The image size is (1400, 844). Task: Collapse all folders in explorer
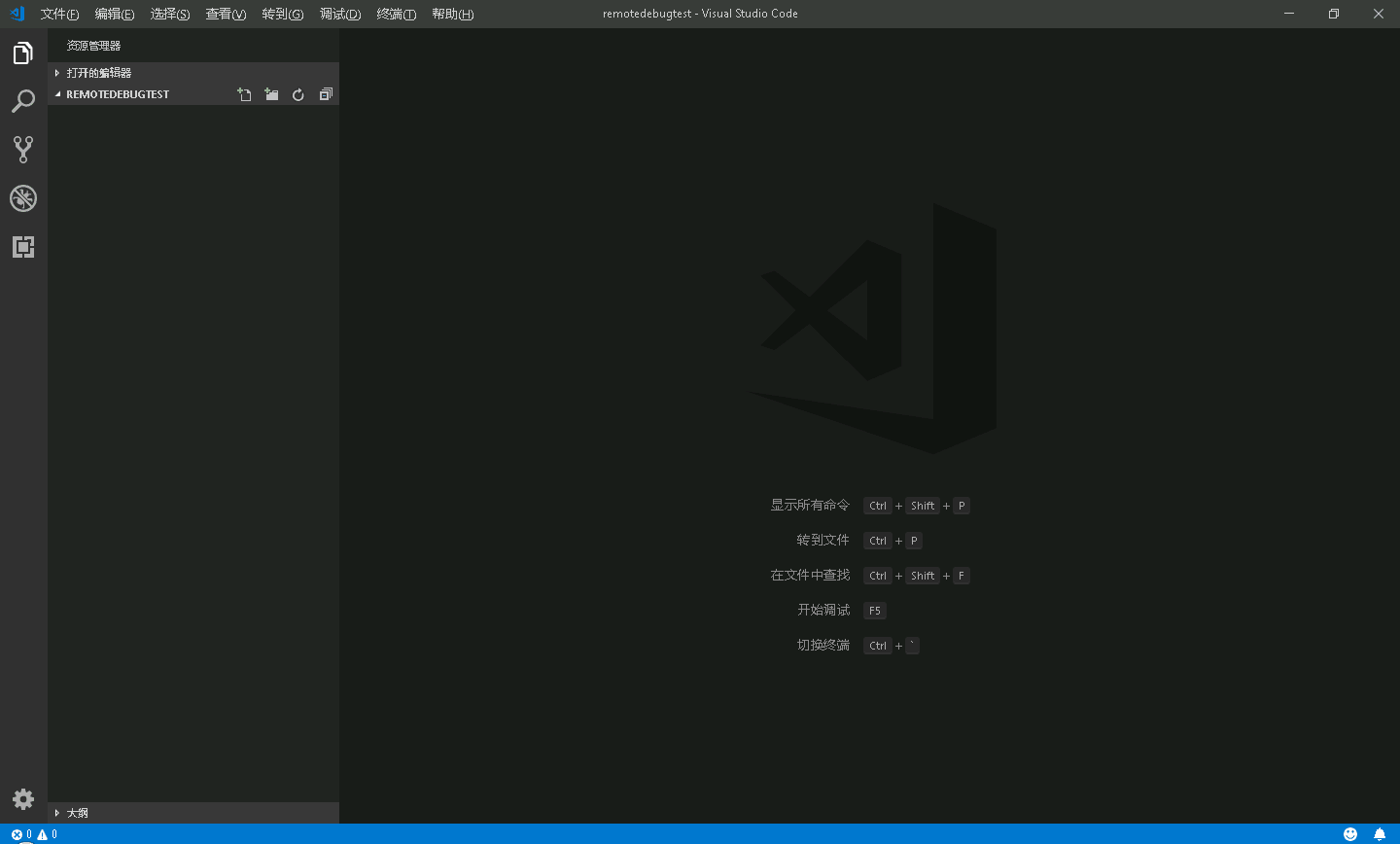326,94
